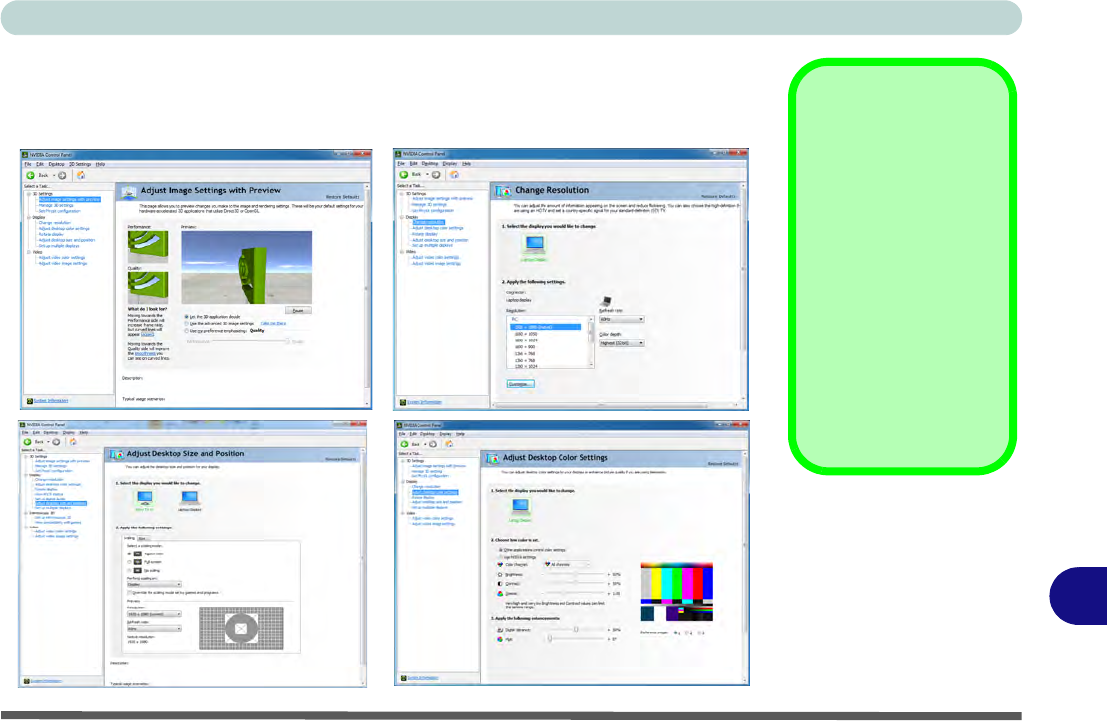Select the laptop display icon in Desktop Color Settings
This screenshot has width=1107, height=721.
point(520,506)
